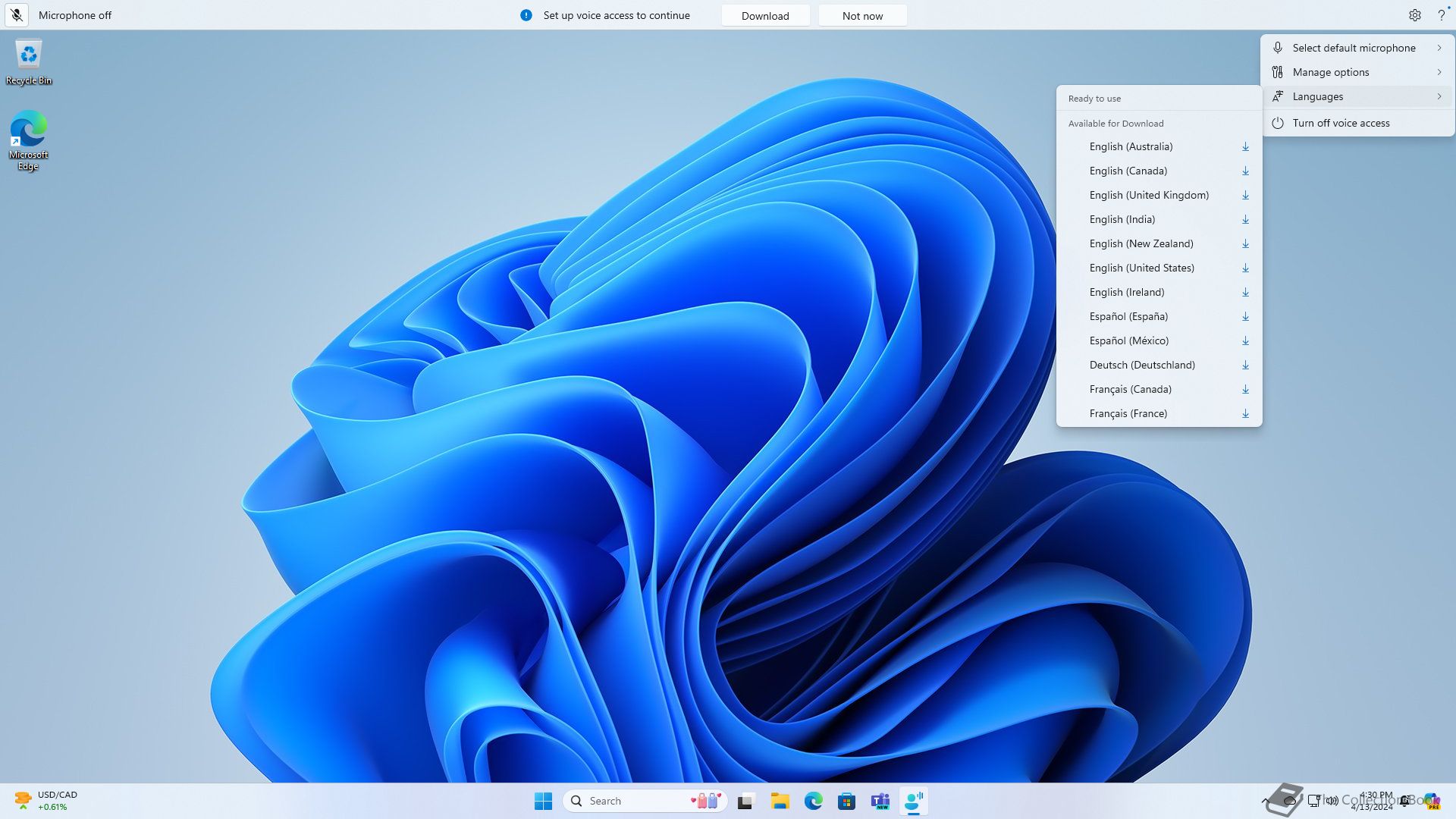This screenshot has height=819, width=1456.
Task: Click download arrow for English (New Zealand)
Action: click(1245, 243)
